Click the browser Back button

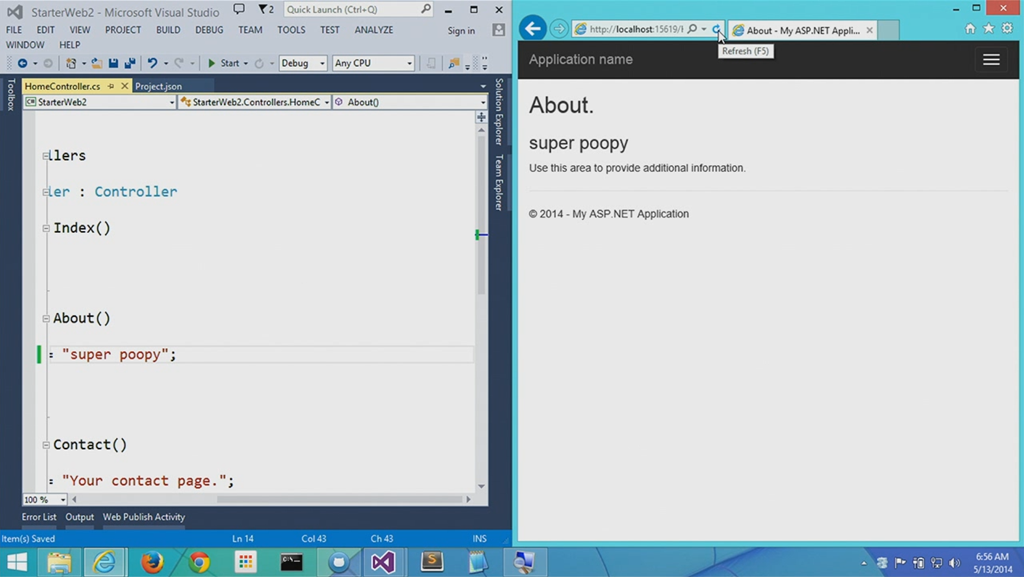point(533,28)
